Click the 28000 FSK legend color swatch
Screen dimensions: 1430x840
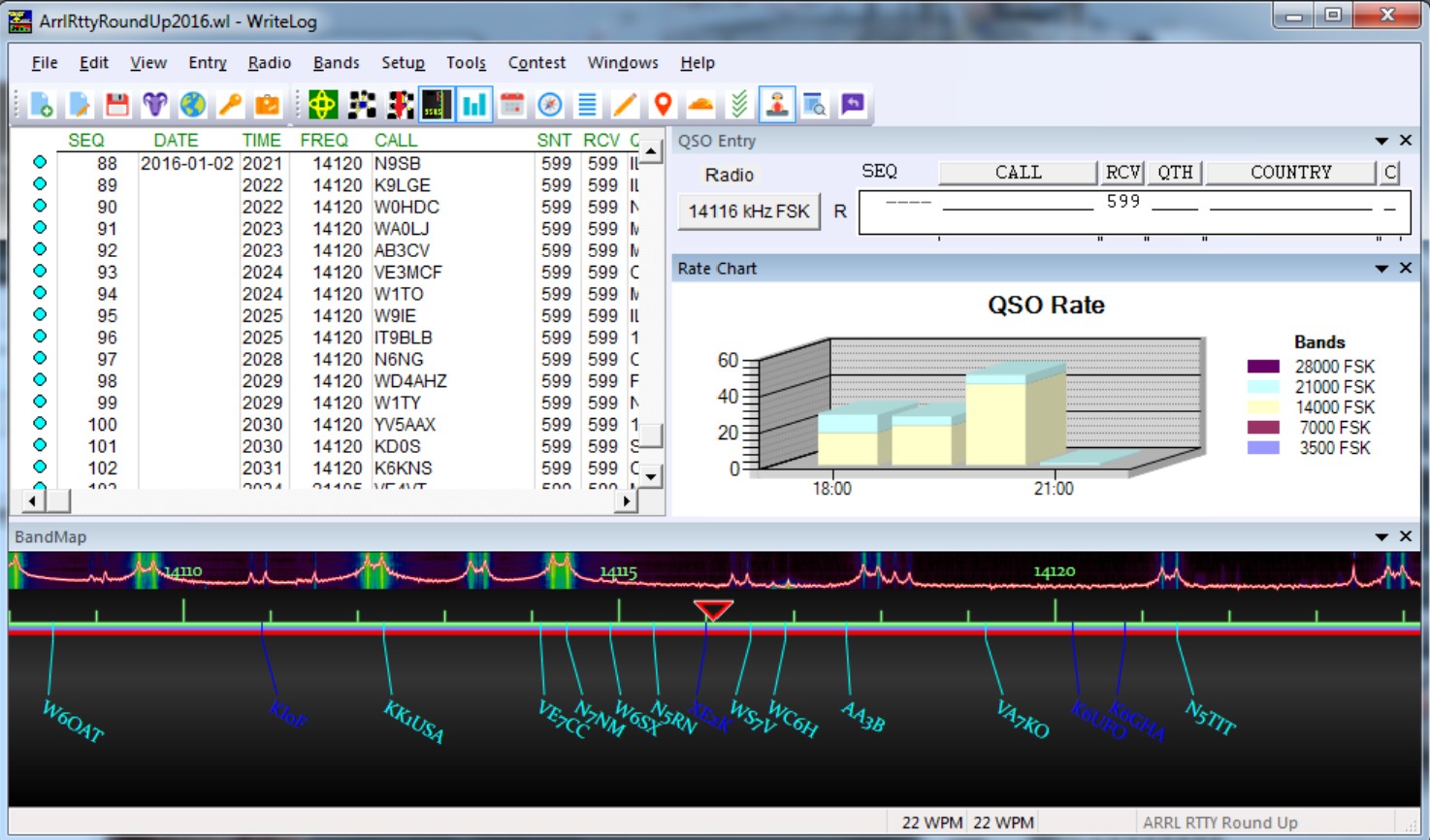tap(1263, 367)
